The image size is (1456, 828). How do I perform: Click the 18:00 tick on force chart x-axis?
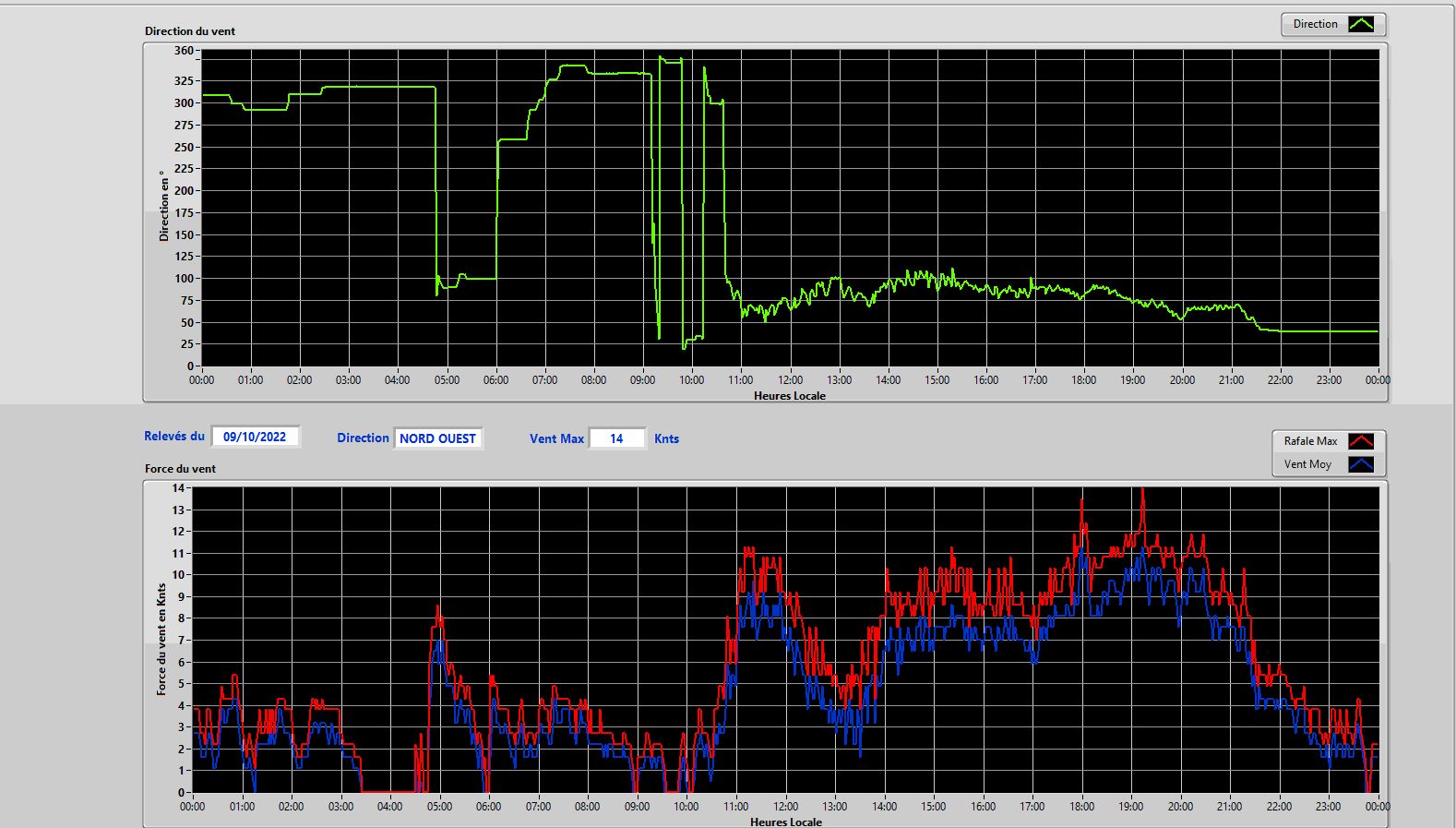pos(1081,806)
